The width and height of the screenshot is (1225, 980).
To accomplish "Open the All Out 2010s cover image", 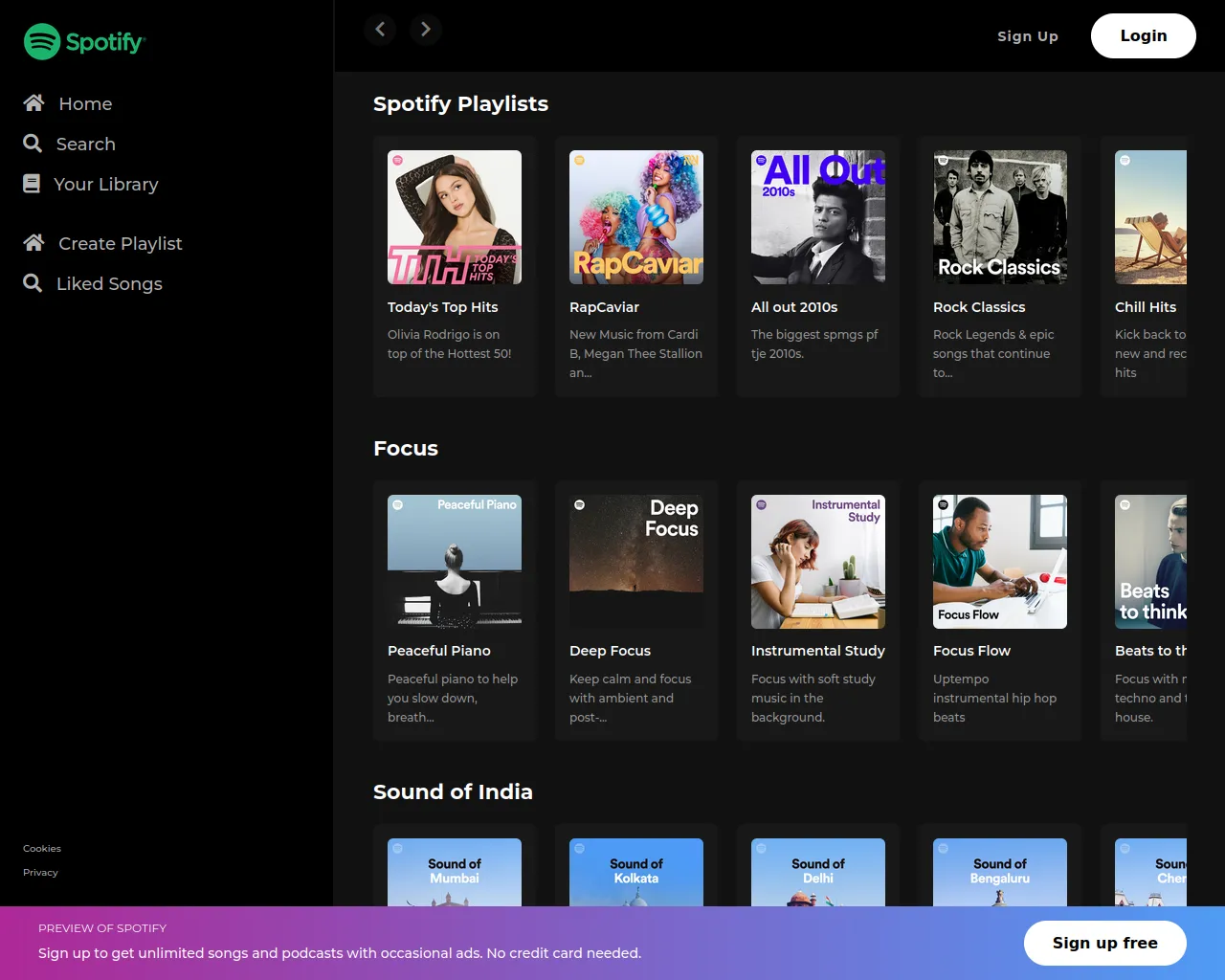I will pos(818,217).
